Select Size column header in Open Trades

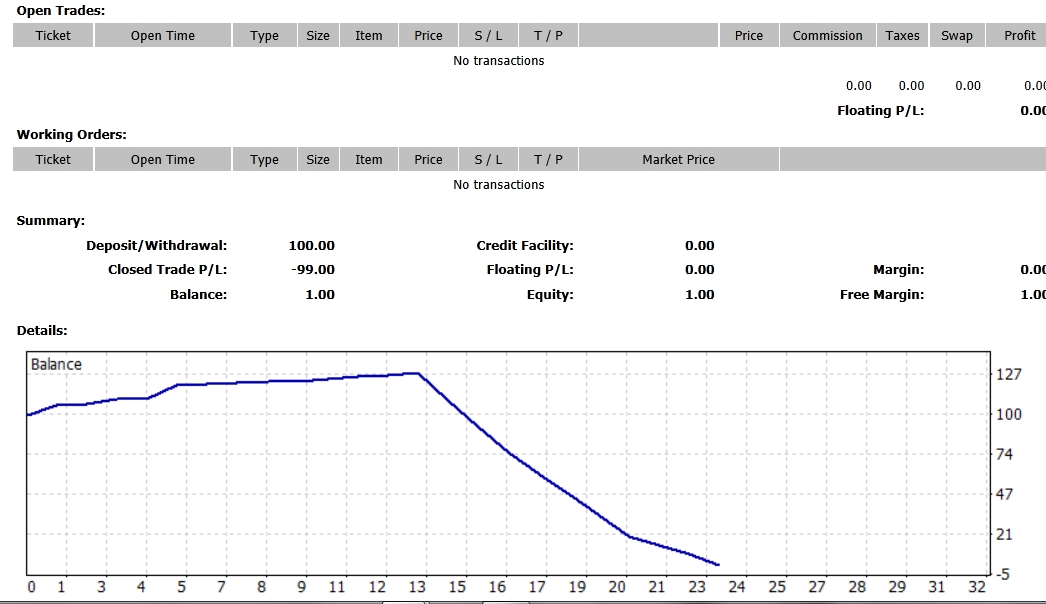[318, 35]
